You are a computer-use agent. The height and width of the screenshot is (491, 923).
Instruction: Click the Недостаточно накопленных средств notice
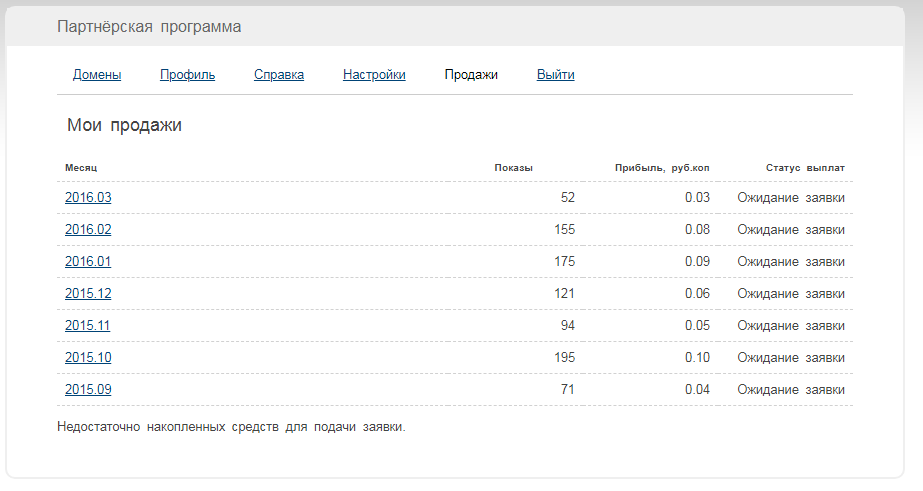(x=231, y=427)
